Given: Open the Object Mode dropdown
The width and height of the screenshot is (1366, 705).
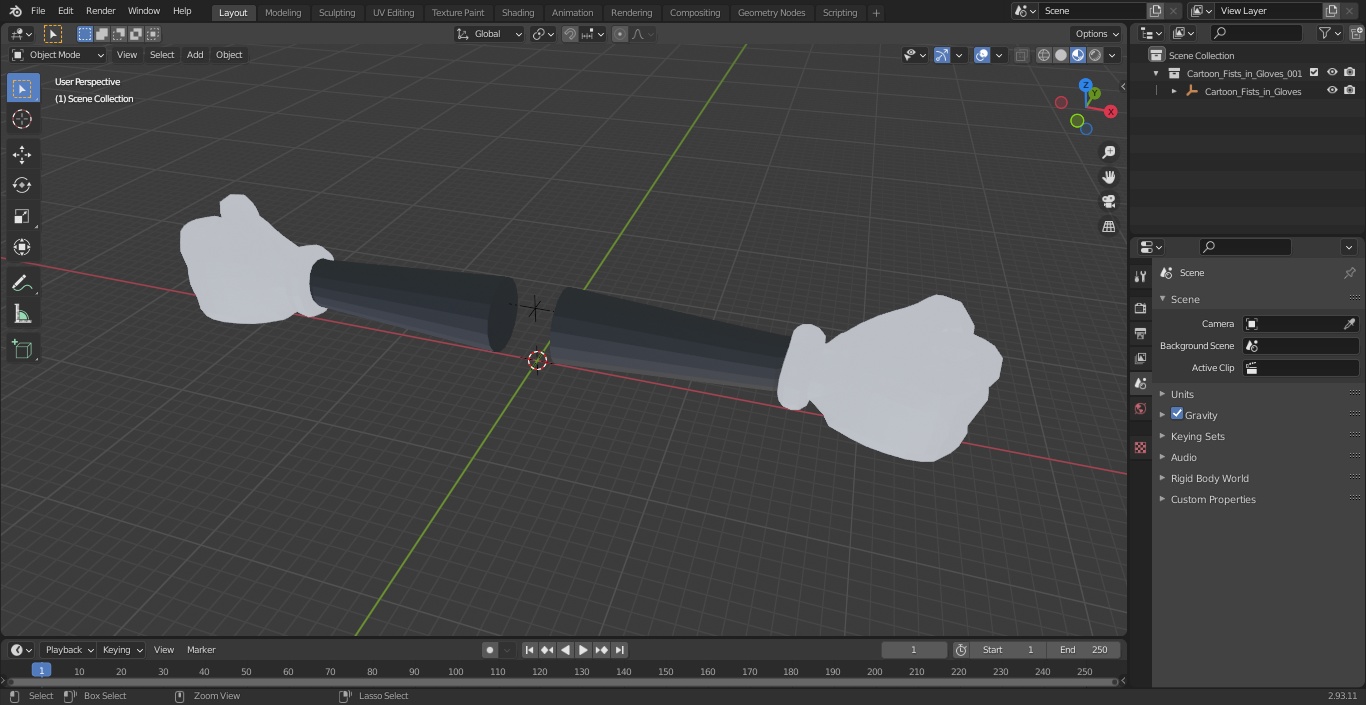Looking at the screenshot, I should (x=58, y=55).
